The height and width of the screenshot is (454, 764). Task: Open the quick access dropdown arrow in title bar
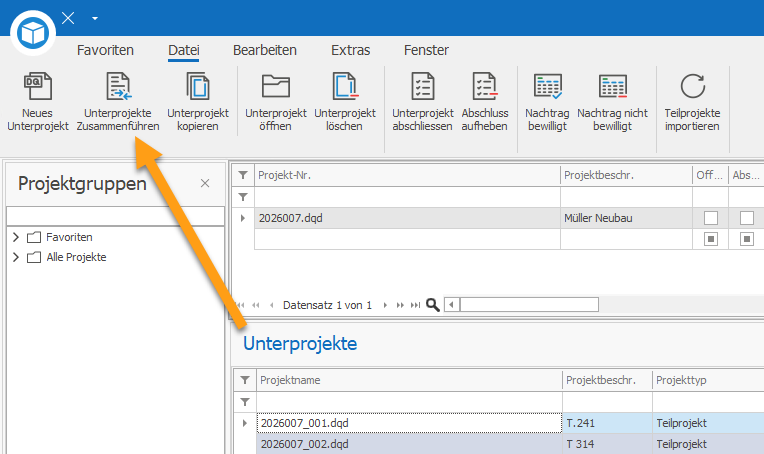point(95,19)
